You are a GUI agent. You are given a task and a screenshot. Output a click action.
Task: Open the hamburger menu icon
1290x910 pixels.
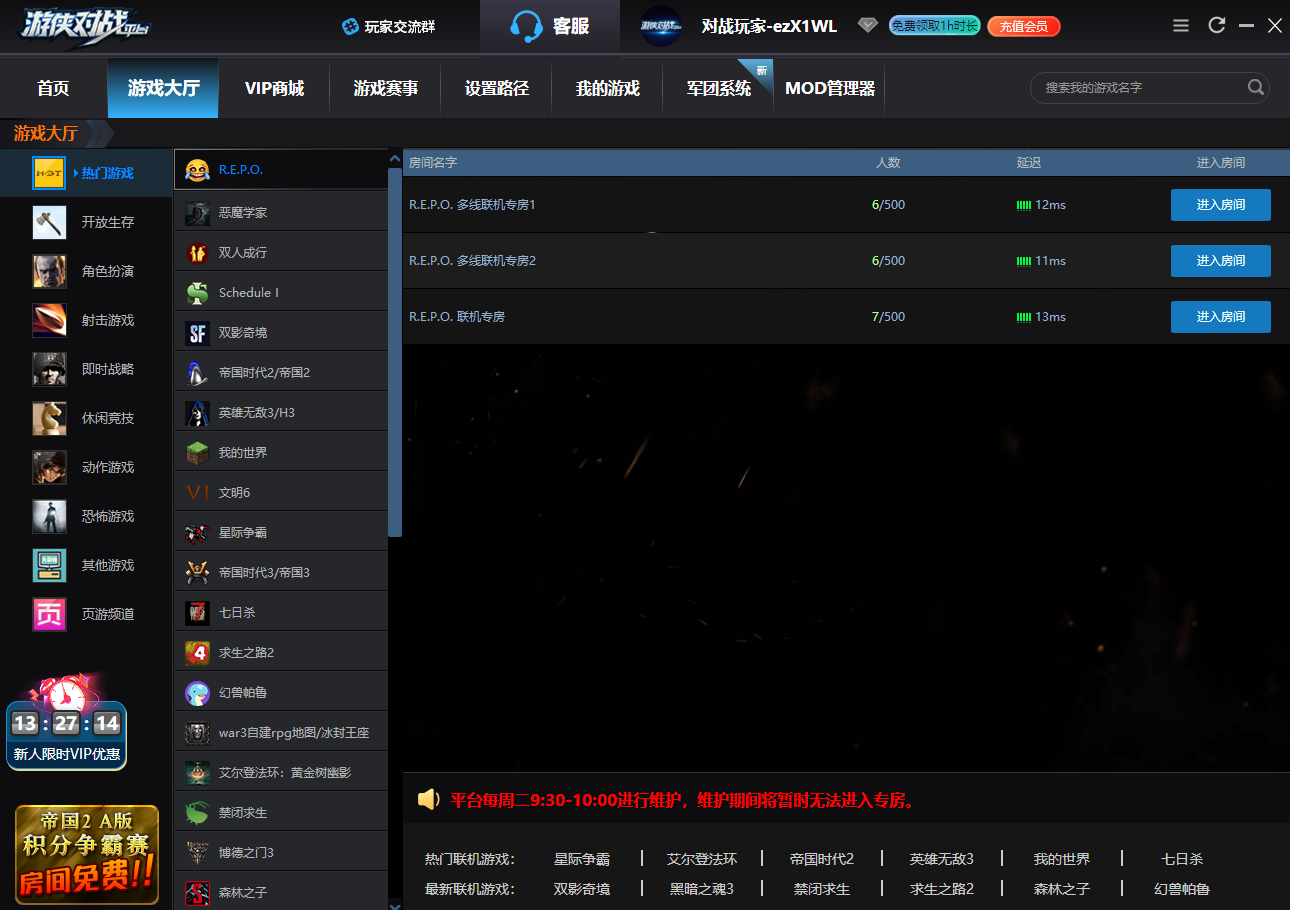tap(1181, 26)
